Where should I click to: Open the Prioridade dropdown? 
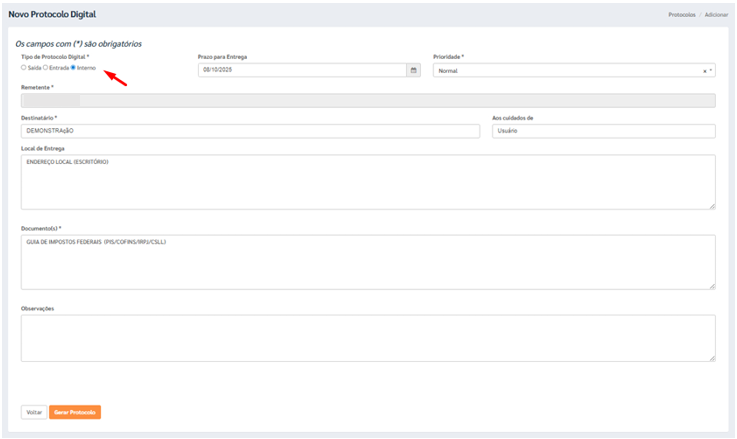(565, 71)
